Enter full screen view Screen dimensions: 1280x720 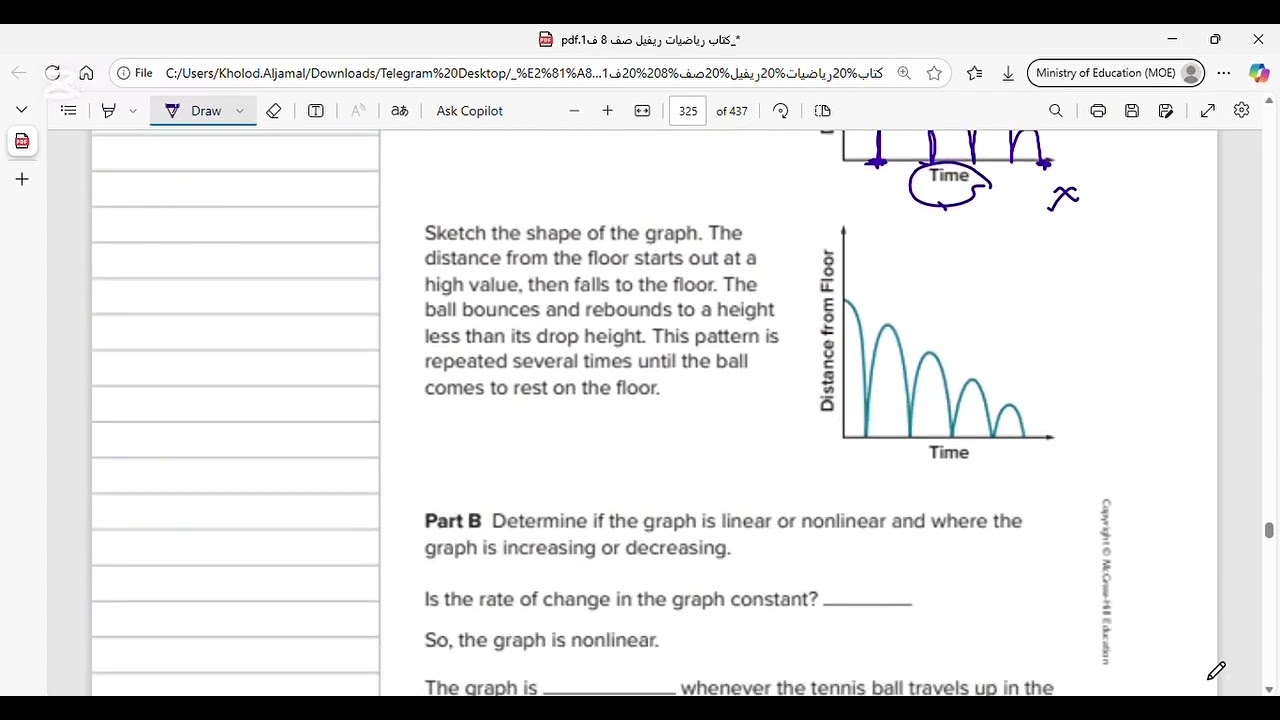tap(1208, 111)
